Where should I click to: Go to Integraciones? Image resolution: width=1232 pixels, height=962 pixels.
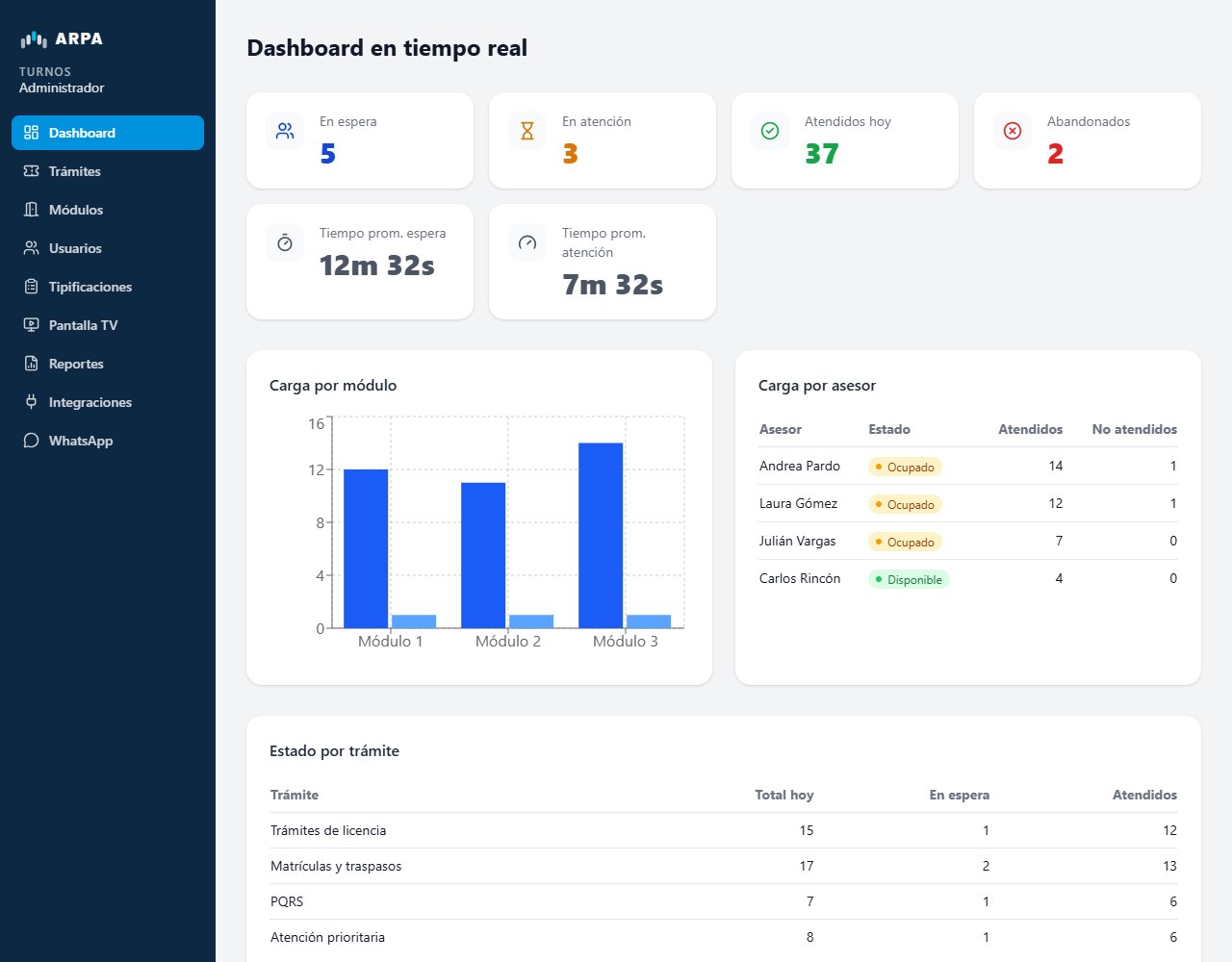(x=108, y=402)
